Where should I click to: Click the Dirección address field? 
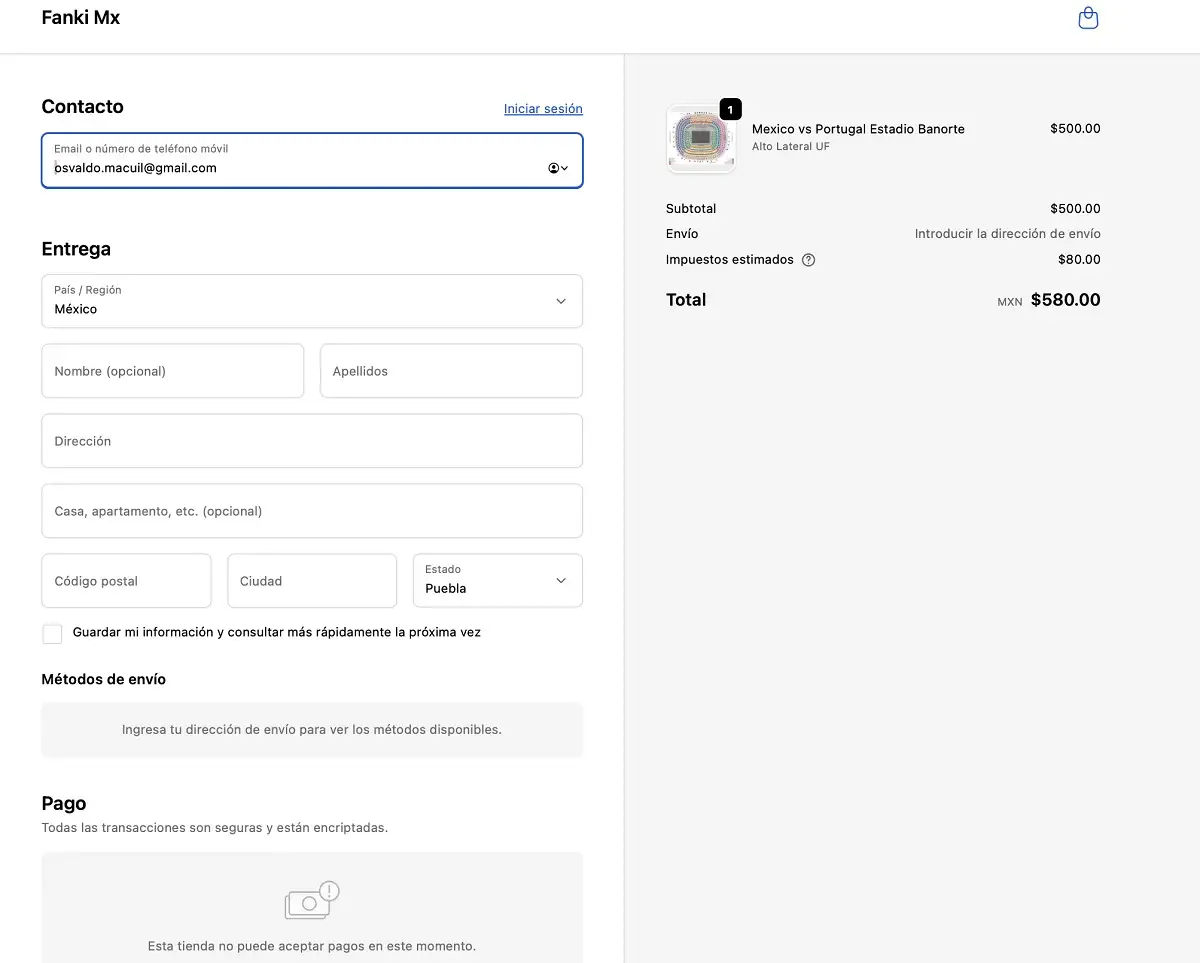pyautogui.click(x=311, y=441)
